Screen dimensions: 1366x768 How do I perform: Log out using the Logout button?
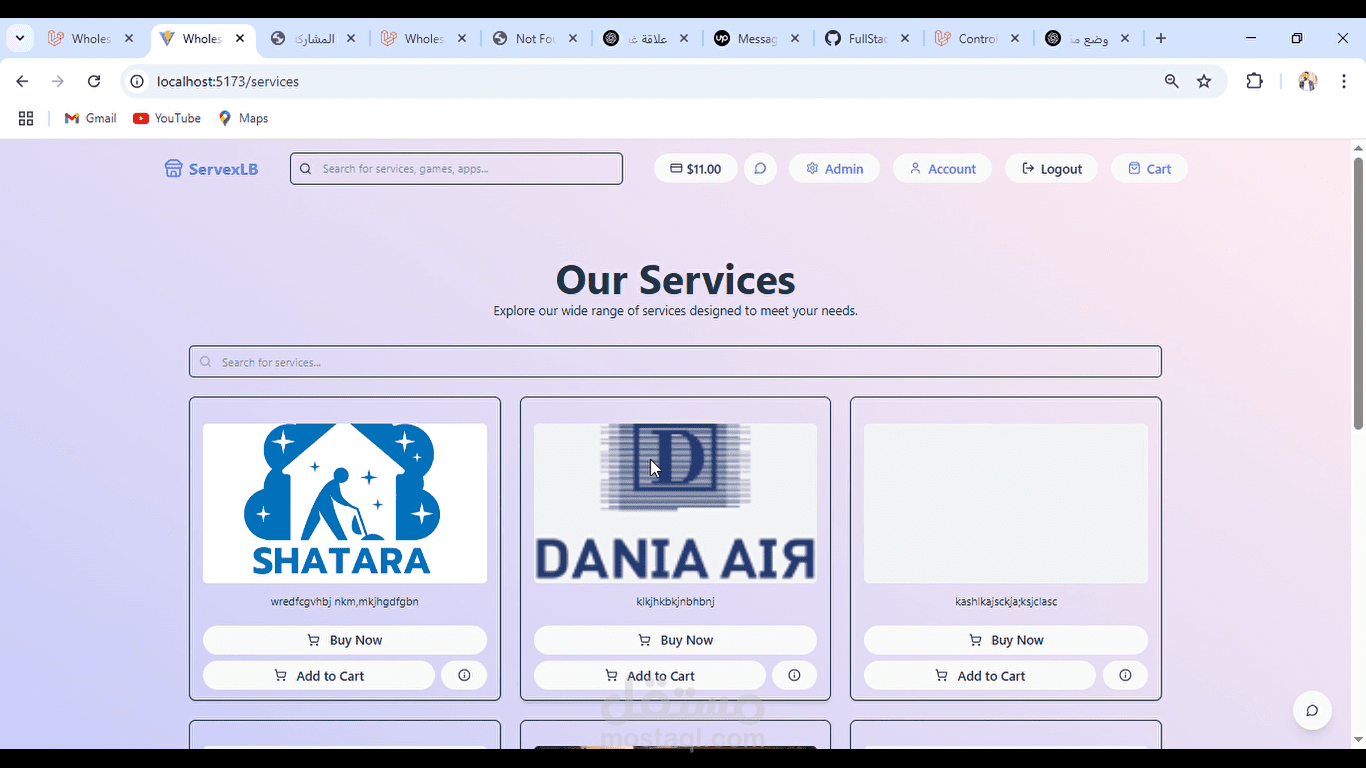click(1051, 168)
